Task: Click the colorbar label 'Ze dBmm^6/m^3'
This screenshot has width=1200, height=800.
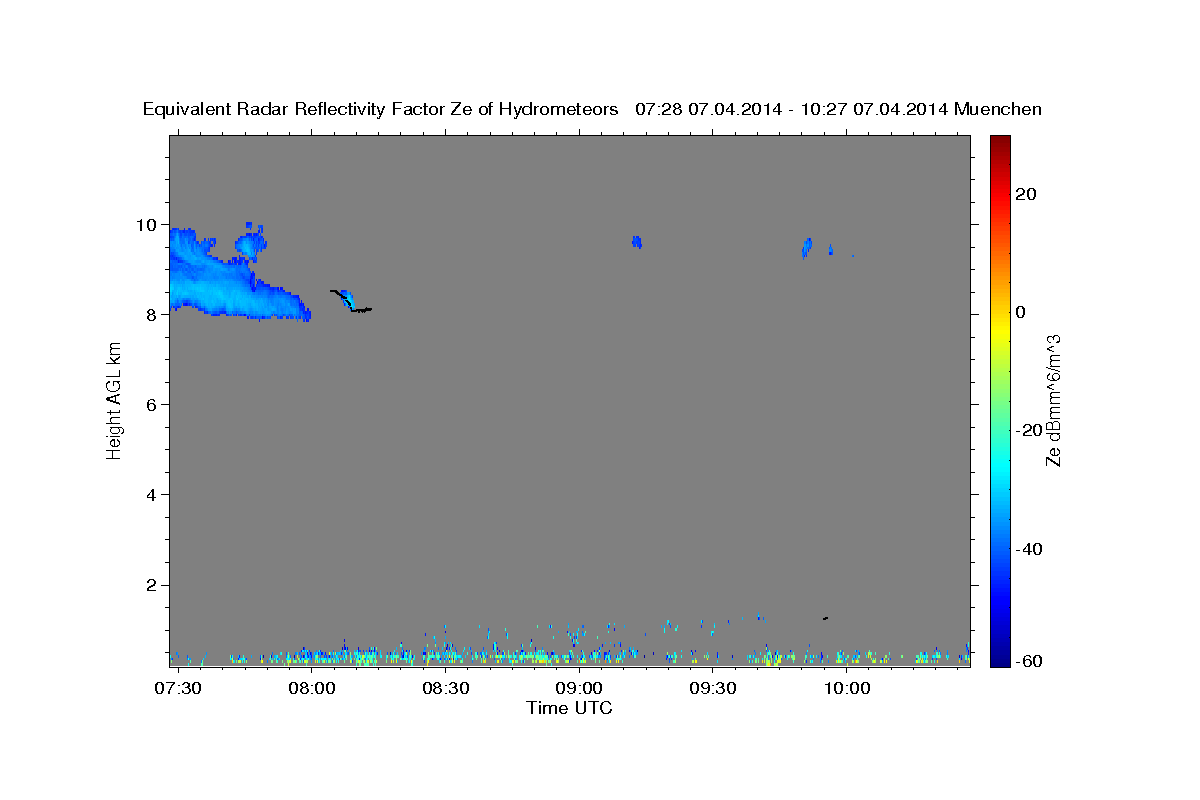Action: pyautogui.click(x=1052, y=400)
